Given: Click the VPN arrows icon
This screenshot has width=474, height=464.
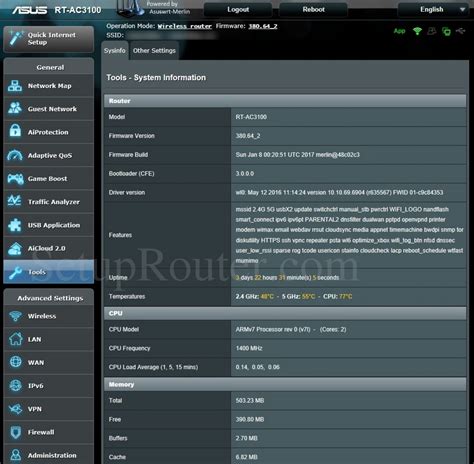Looking at the screenshot, I should pyautogui.click(x=15, y=409).
